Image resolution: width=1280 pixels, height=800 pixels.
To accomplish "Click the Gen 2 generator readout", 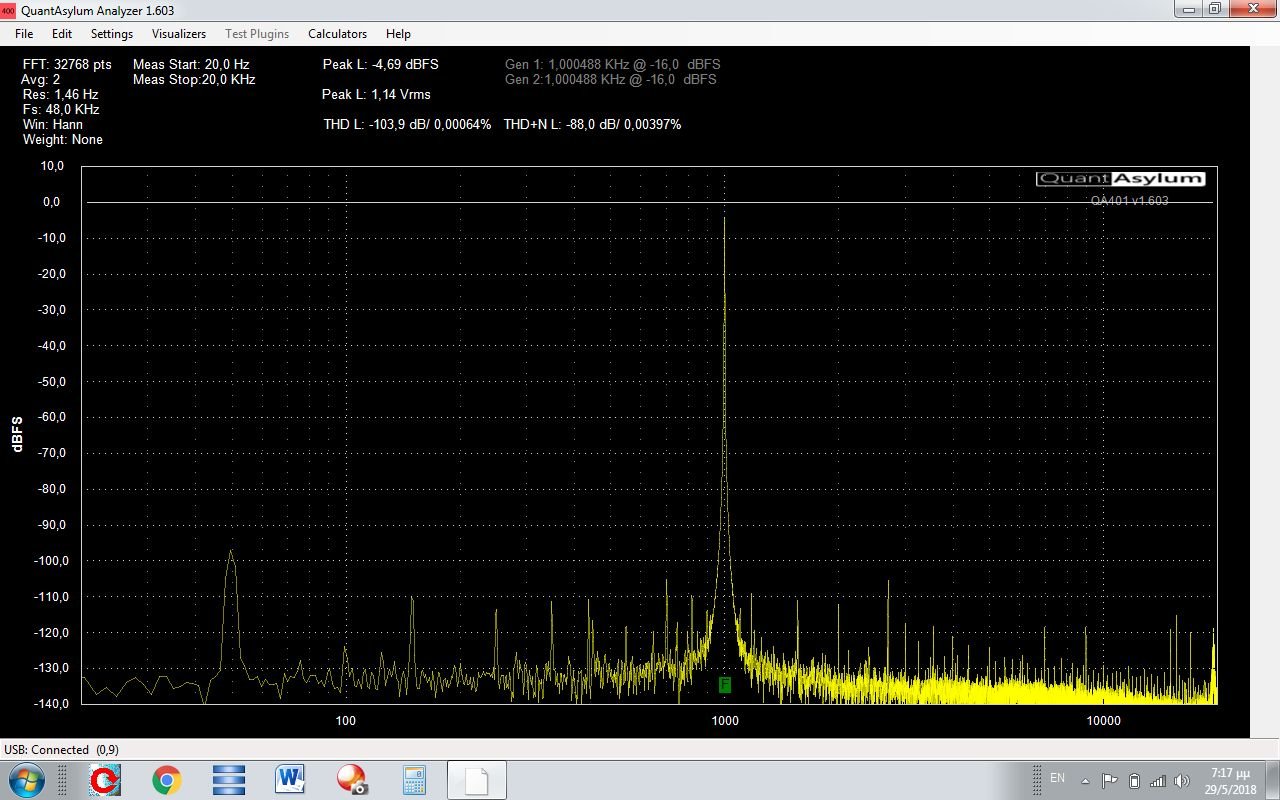I will click(x=610, y=79).
